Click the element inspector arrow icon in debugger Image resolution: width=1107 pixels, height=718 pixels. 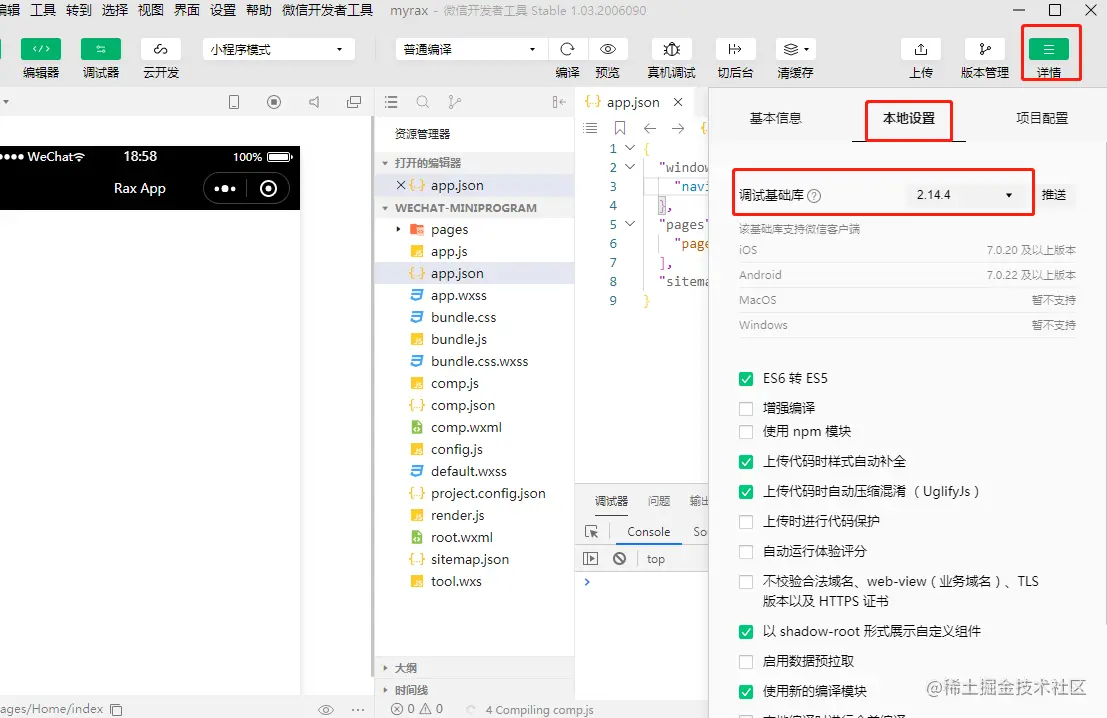click(x=592, y=532)
